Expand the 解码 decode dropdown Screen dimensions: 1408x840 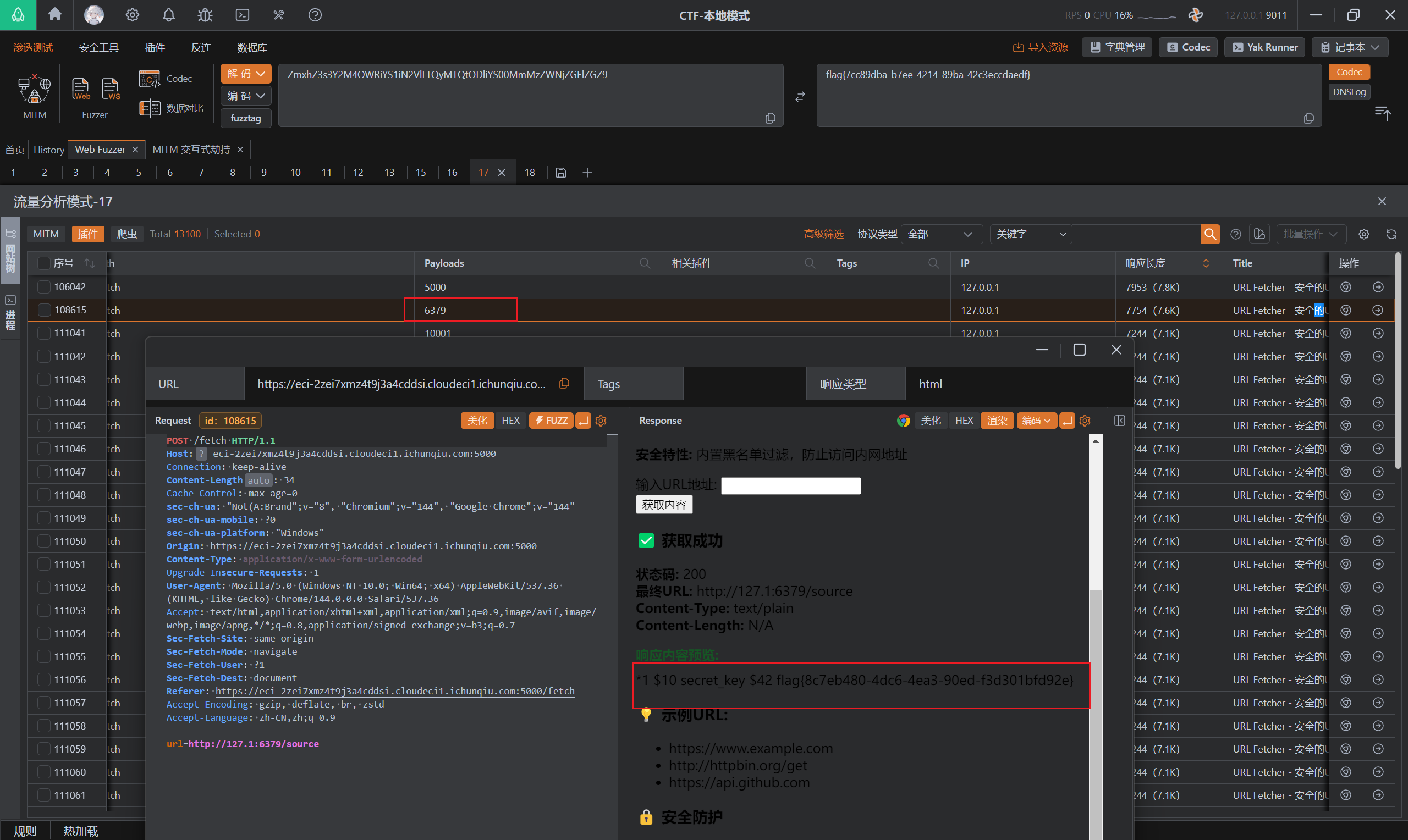(x=246, y=74)
